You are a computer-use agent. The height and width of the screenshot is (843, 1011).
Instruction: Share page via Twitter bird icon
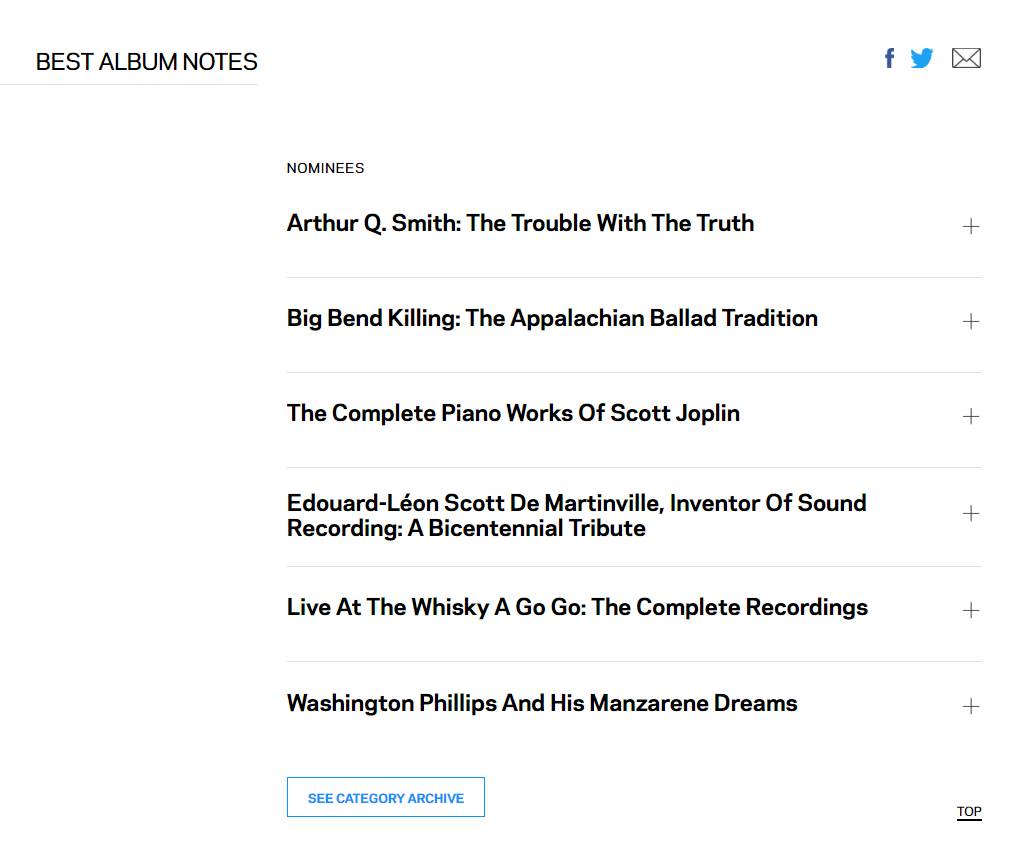point(922,58)
